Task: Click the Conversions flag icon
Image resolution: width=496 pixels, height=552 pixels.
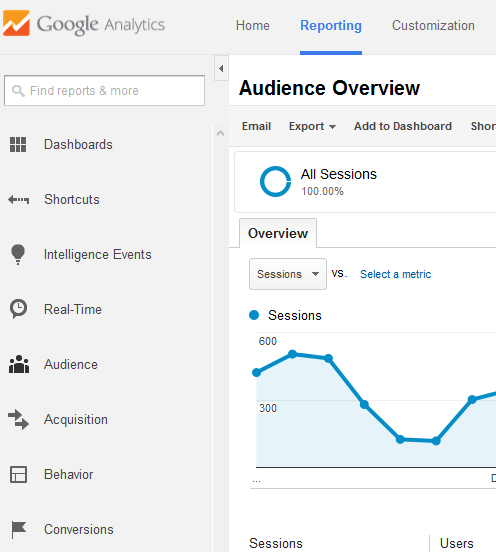Action: (19, 529)
